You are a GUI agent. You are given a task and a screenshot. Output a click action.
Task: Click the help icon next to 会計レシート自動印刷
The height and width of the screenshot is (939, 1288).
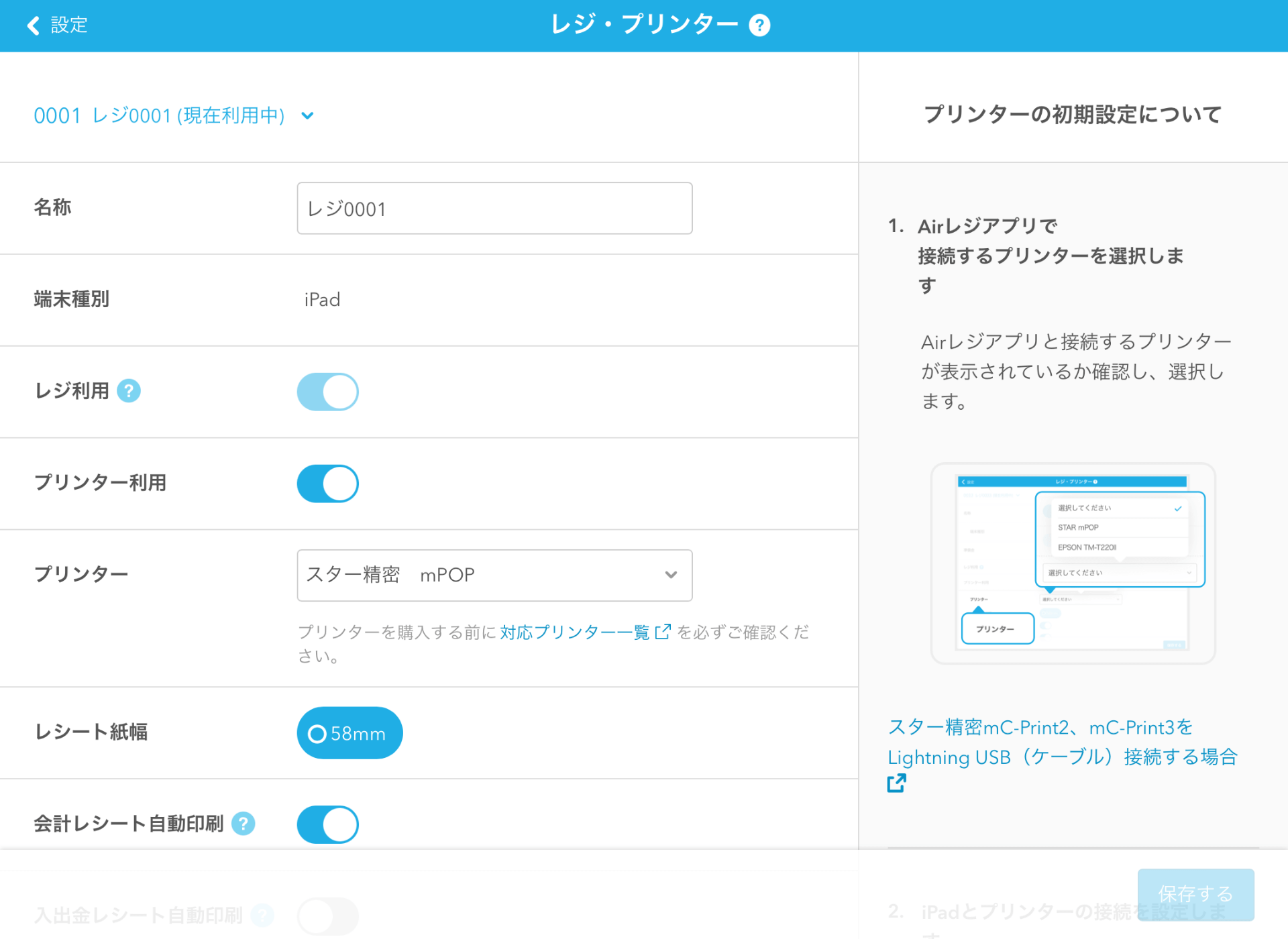pos(243,823)
